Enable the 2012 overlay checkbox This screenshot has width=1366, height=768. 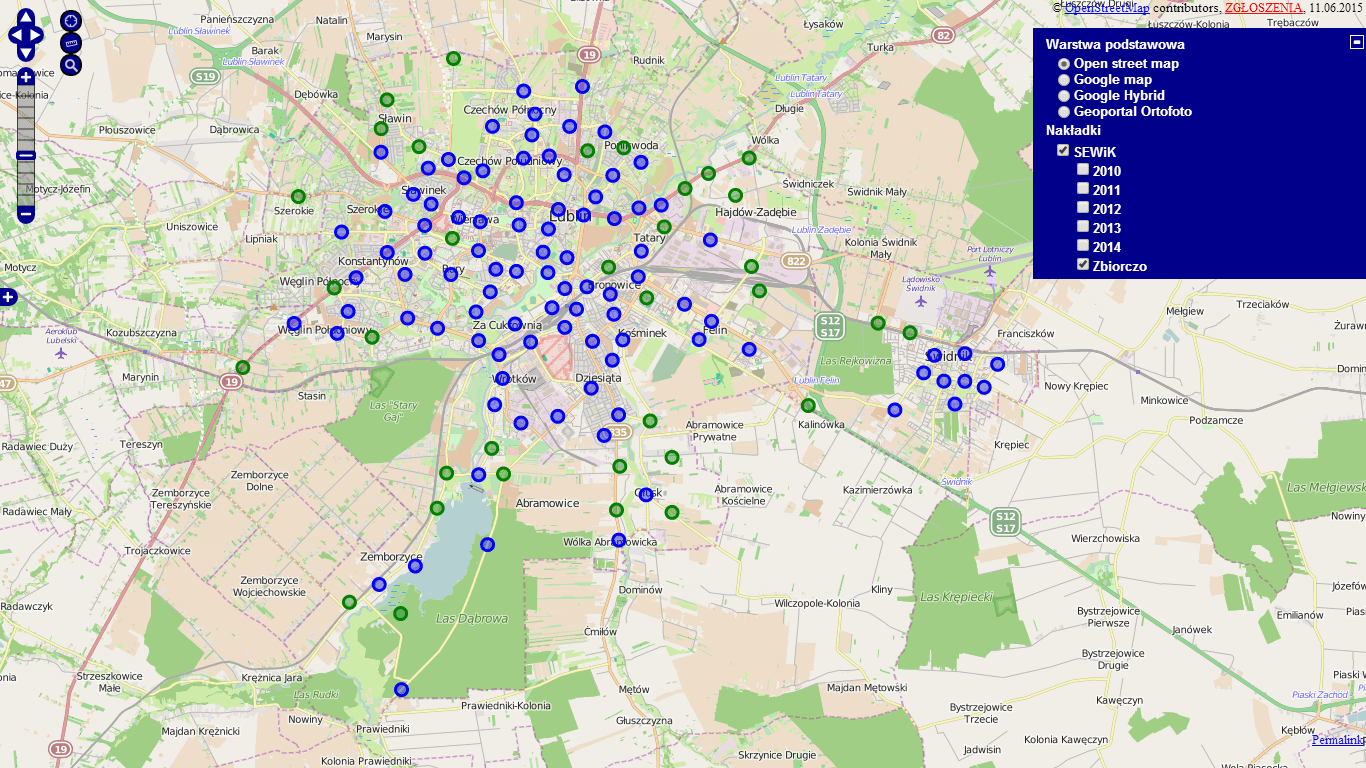tap(1083, 208)
